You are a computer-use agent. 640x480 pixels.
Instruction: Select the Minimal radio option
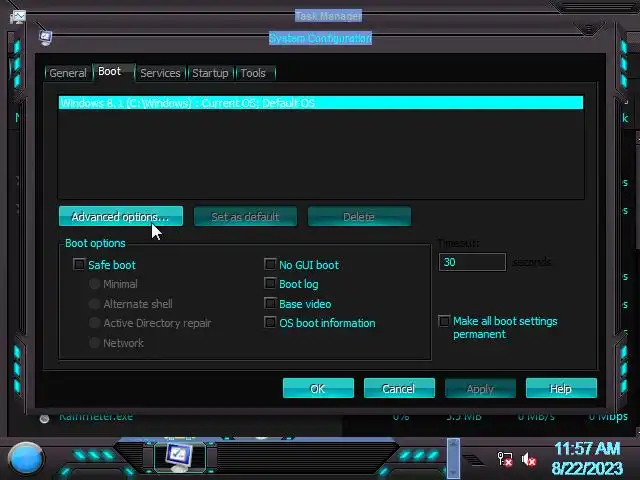click(x=94, y=284)
